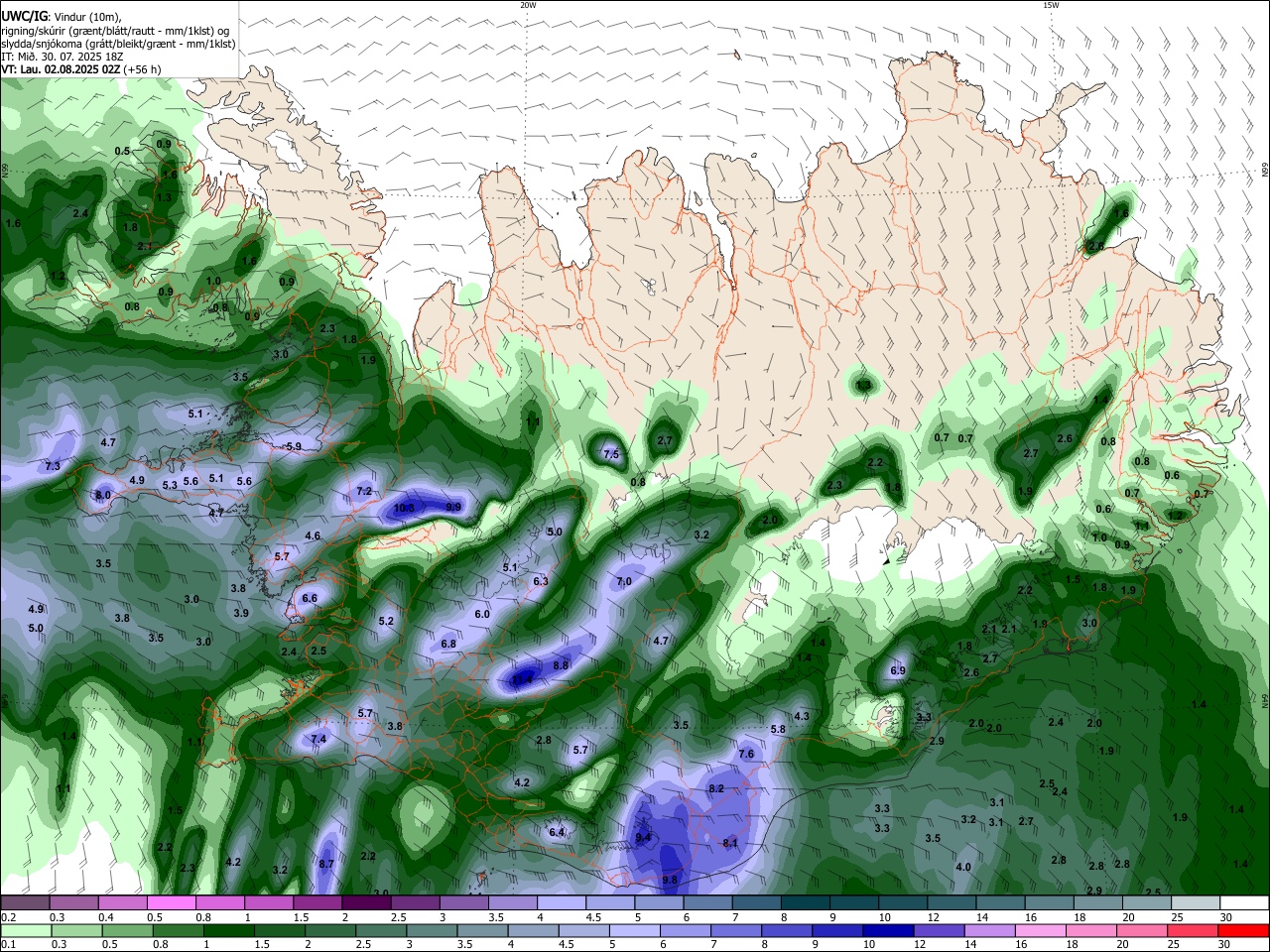
Task: Click the UWC/IG title text
Action: pyautogui.click(x=24, y=17)
